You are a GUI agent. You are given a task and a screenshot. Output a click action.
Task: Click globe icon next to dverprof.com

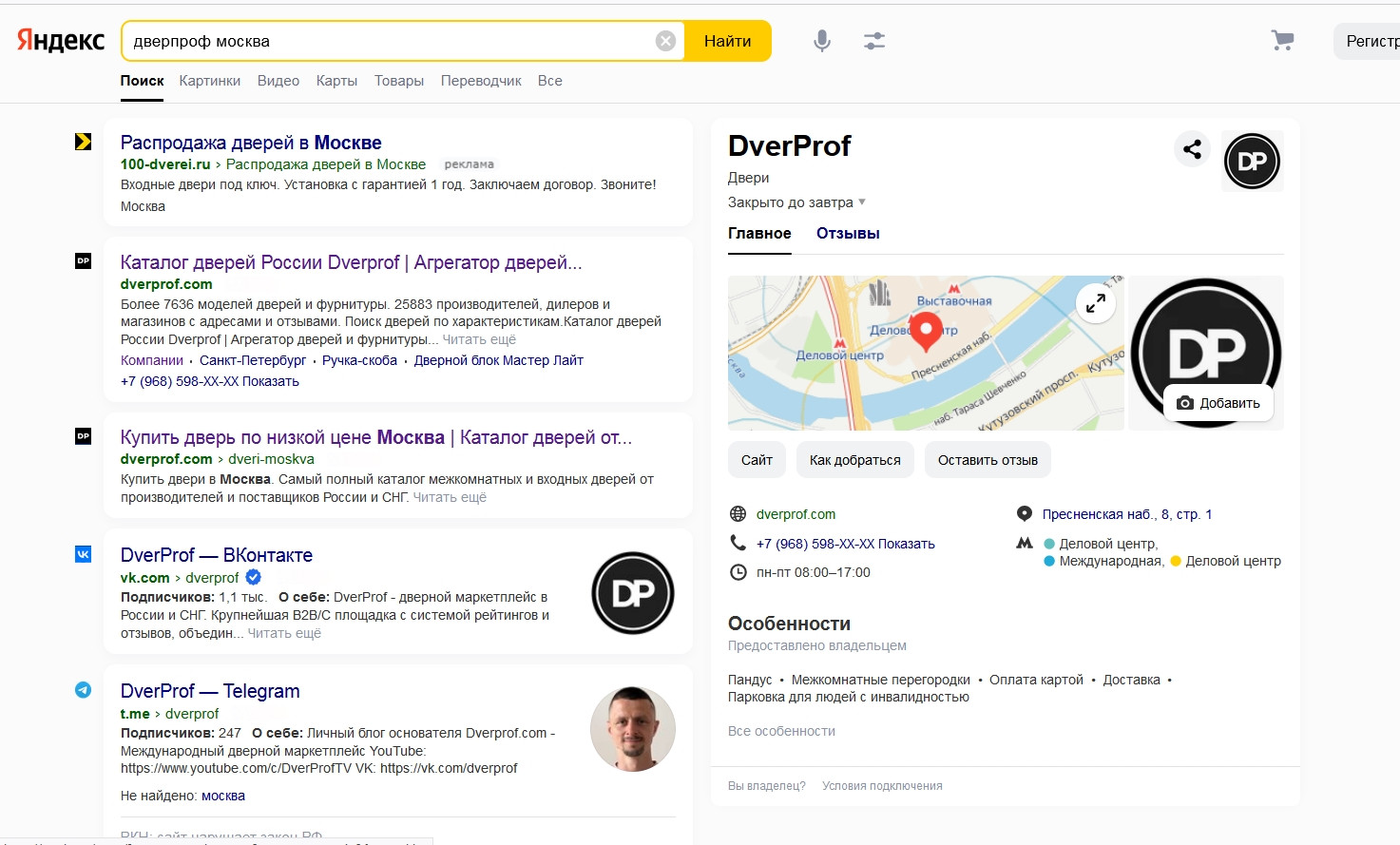[x=738, y=514]
